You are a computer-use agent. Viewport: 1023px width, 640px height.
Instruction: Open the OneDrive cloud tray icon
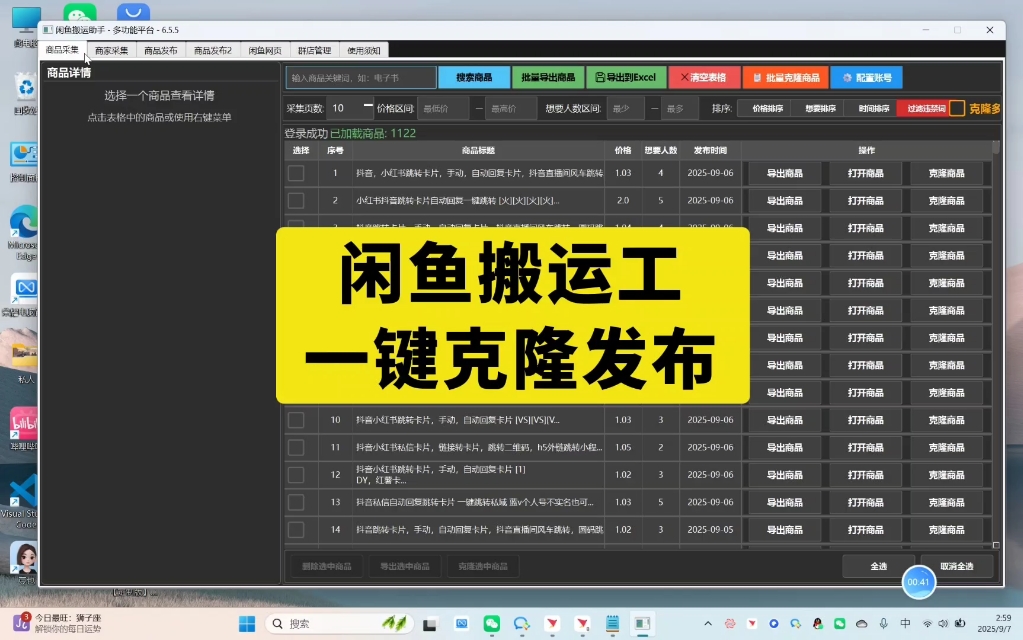861,624
